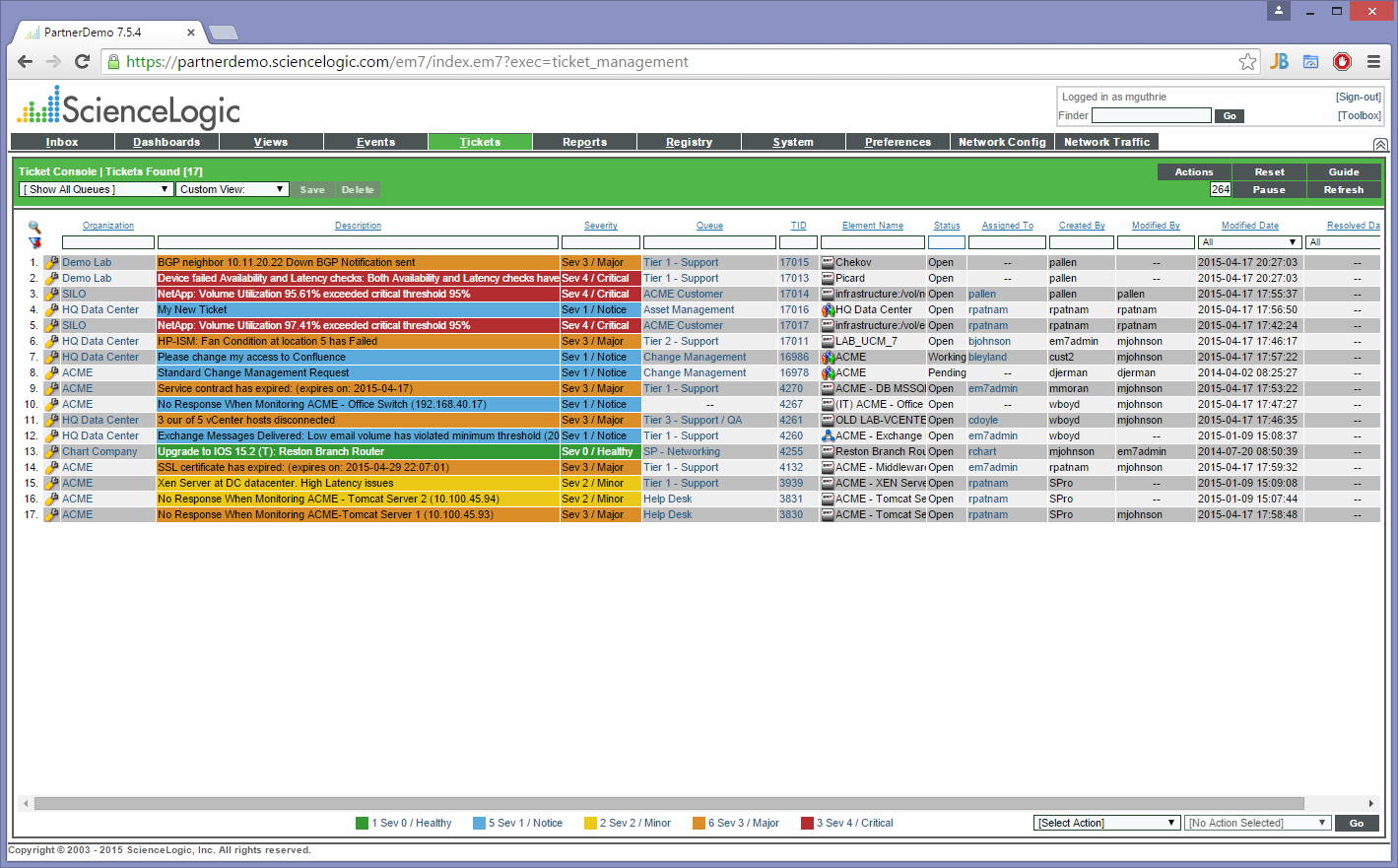Viewport: 1398px width, 868px height.
Task: Click device icon next to Chekov
Action: click(x=828, y=263)
